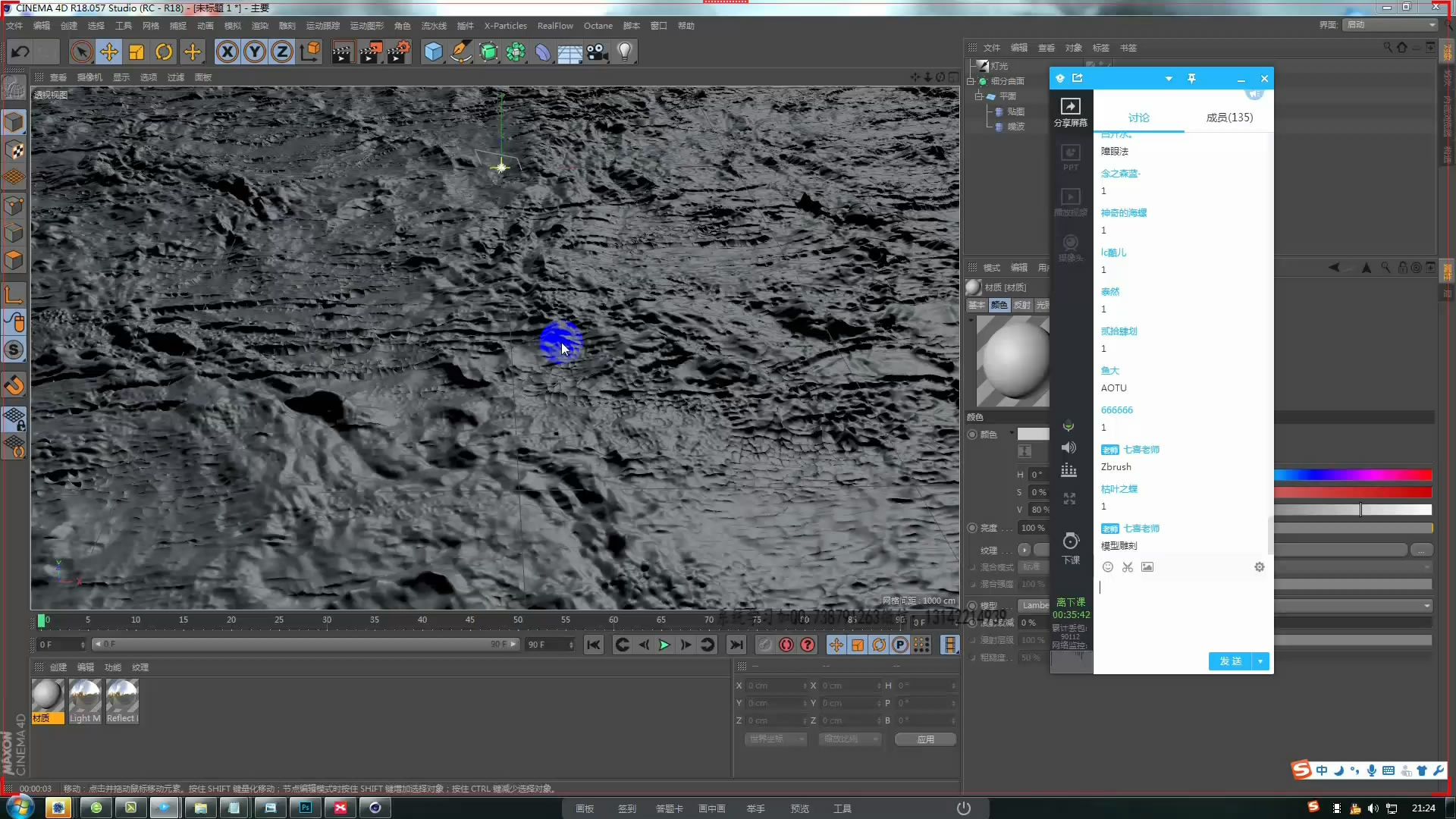
Task: Open the X-Particles menu
Action: click(x=505, y=26)
